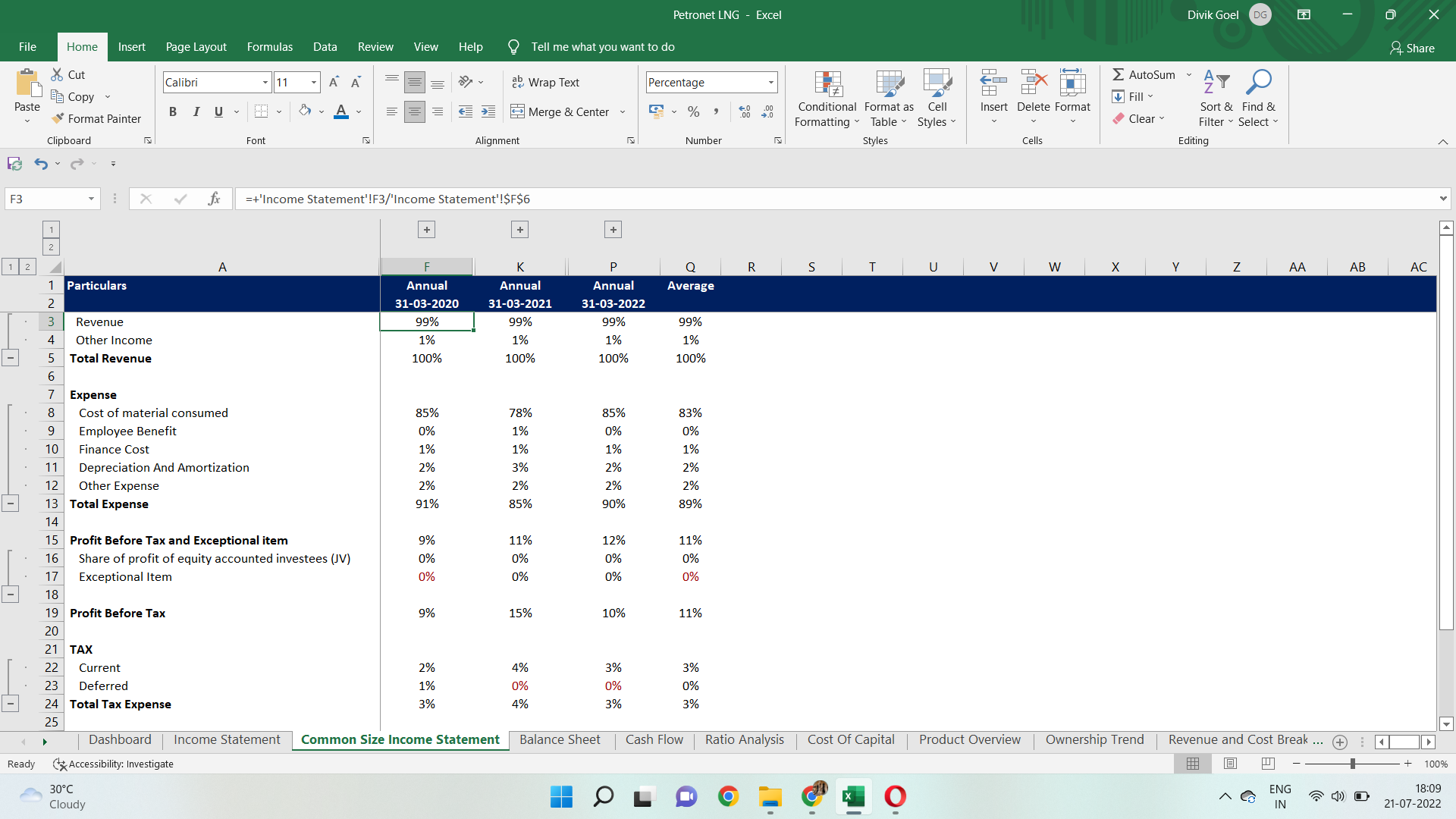Viewport: 1456px width, 819px height.
Task: Open Opera browser from the taskbar
Action: (896, 796)
